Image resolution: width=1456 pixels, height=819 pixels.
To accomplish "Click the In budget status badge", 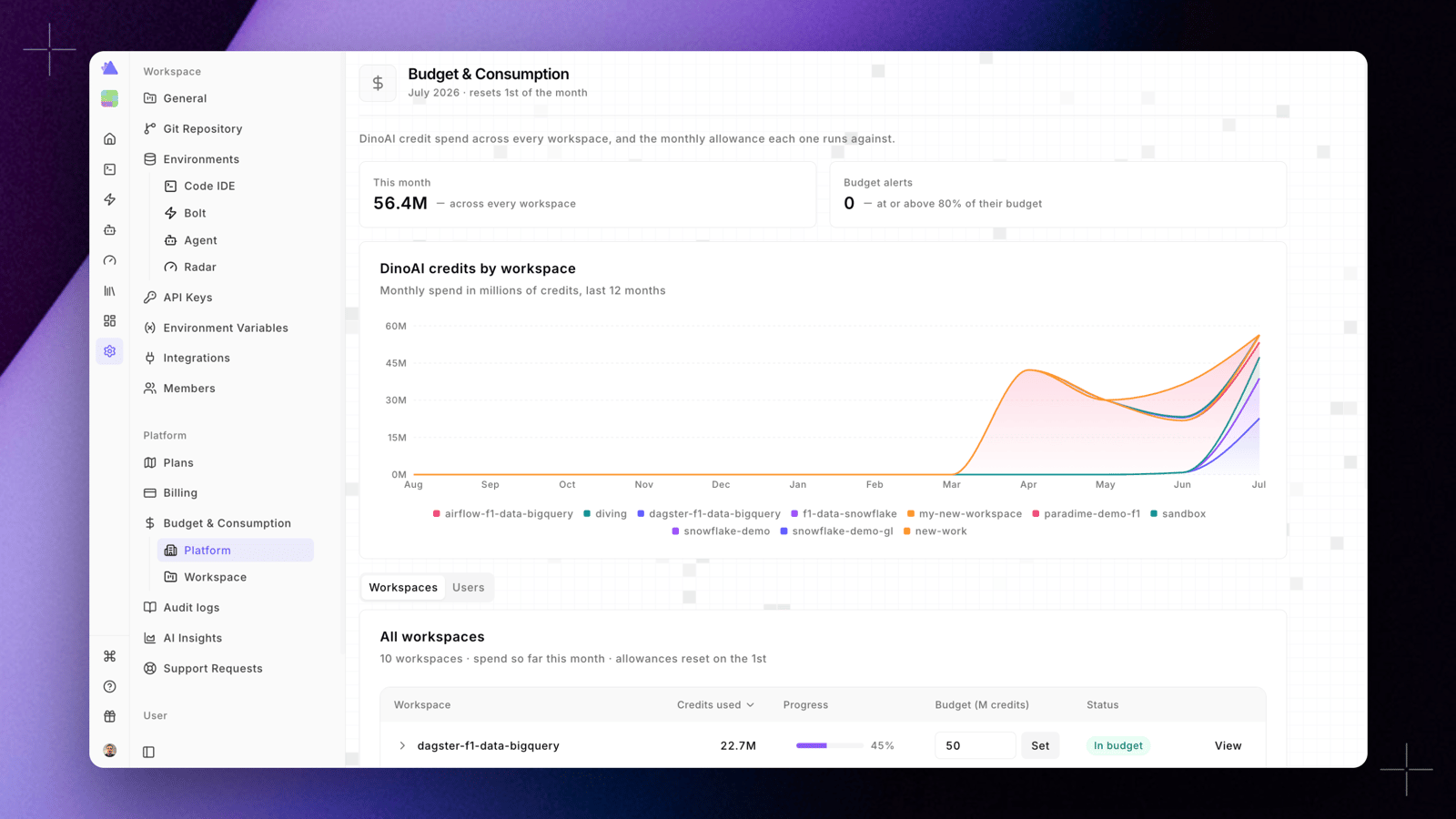I will click(1117, 745).
